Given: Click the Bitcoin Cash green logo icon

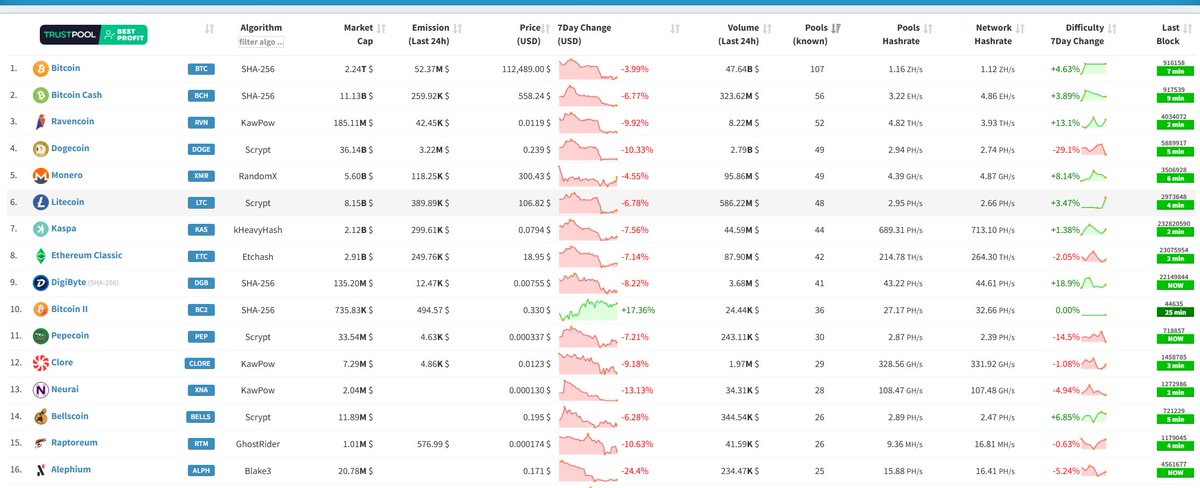Looking at the screenshot, I should 41,95.
